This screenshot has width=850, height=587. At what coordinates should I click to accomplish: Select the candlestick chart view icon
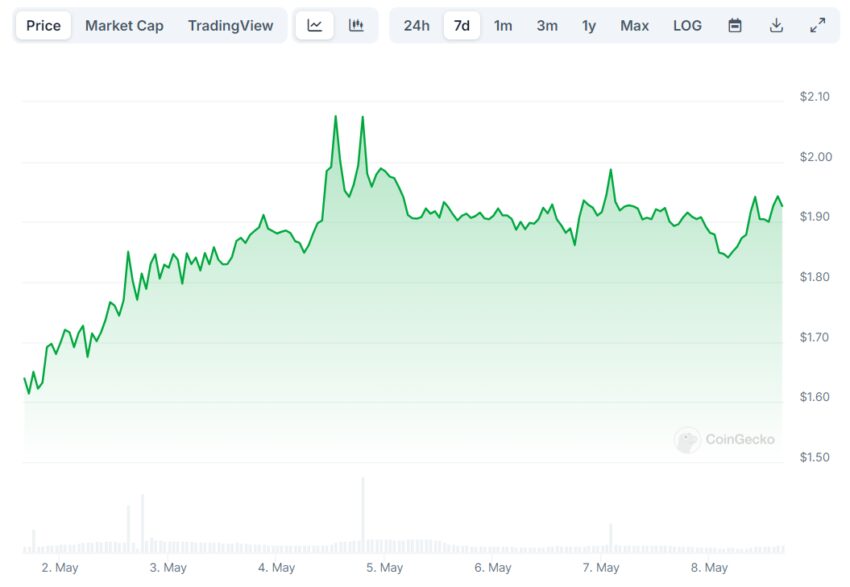[x=356, y=25]
